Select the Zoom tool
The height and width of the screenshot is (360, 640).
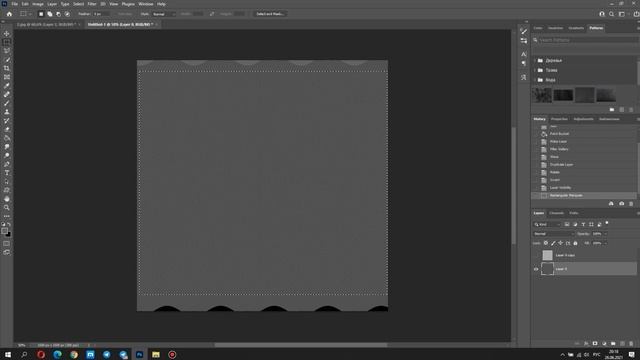[x=7, y=207]
